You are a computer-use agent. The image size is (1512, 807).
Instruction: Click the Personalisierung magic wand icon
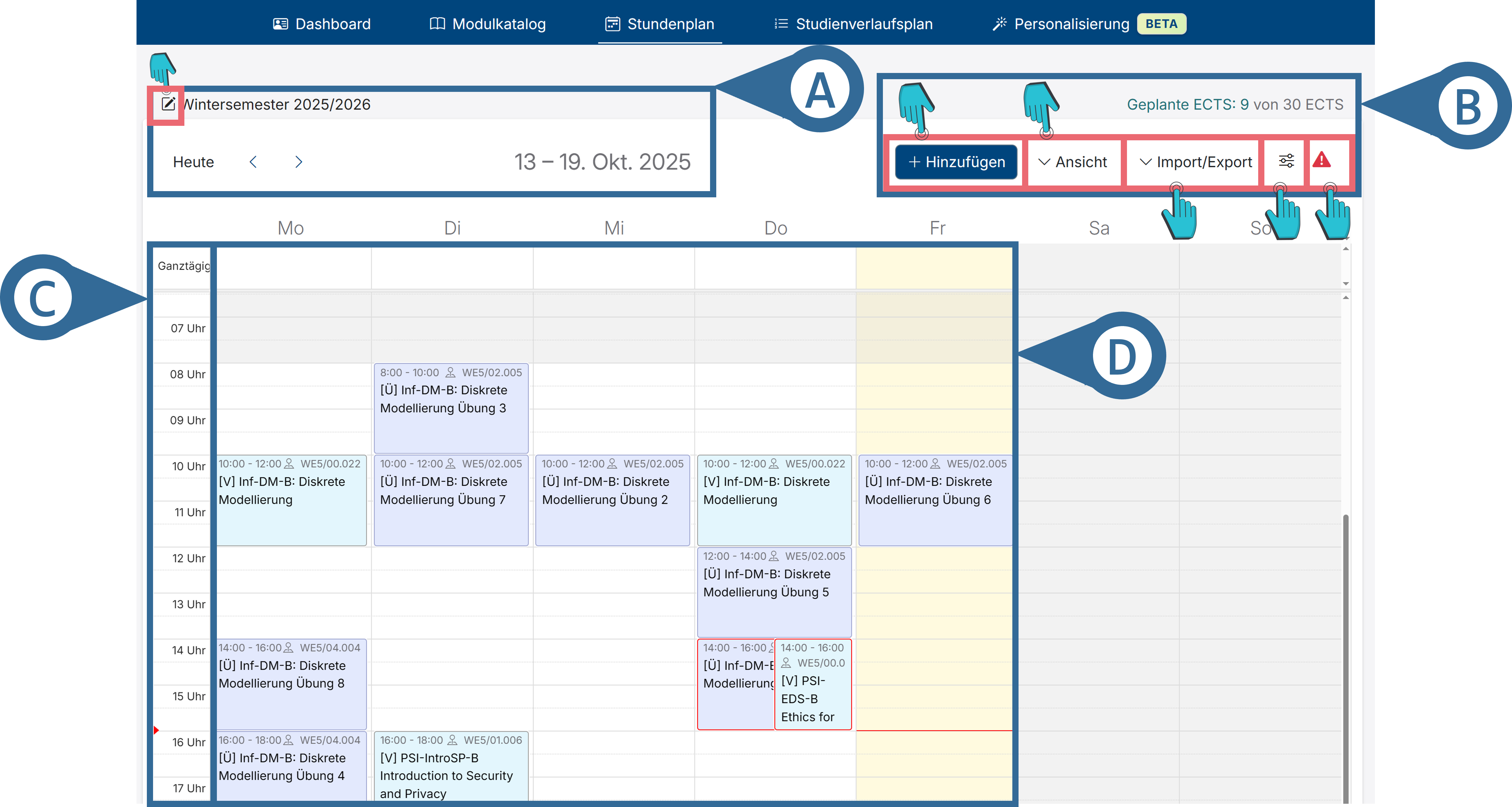pyautogui.click(x=999, y=23)
